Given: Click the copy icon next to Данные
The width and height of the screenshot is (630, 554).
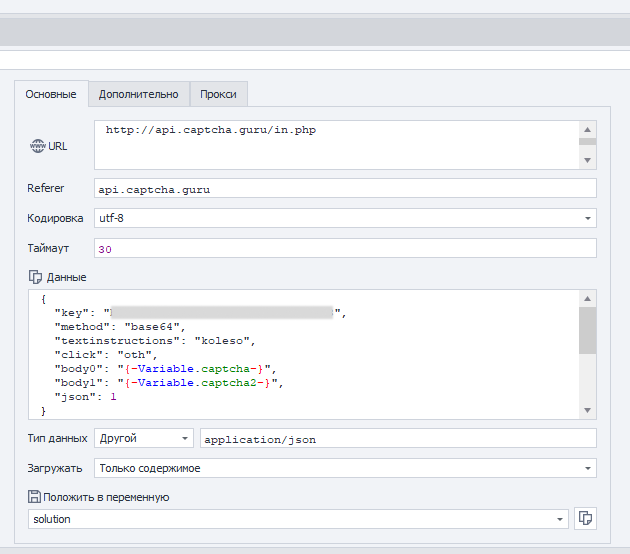Looking at the screenshot, I should click(x=36, y=277).
